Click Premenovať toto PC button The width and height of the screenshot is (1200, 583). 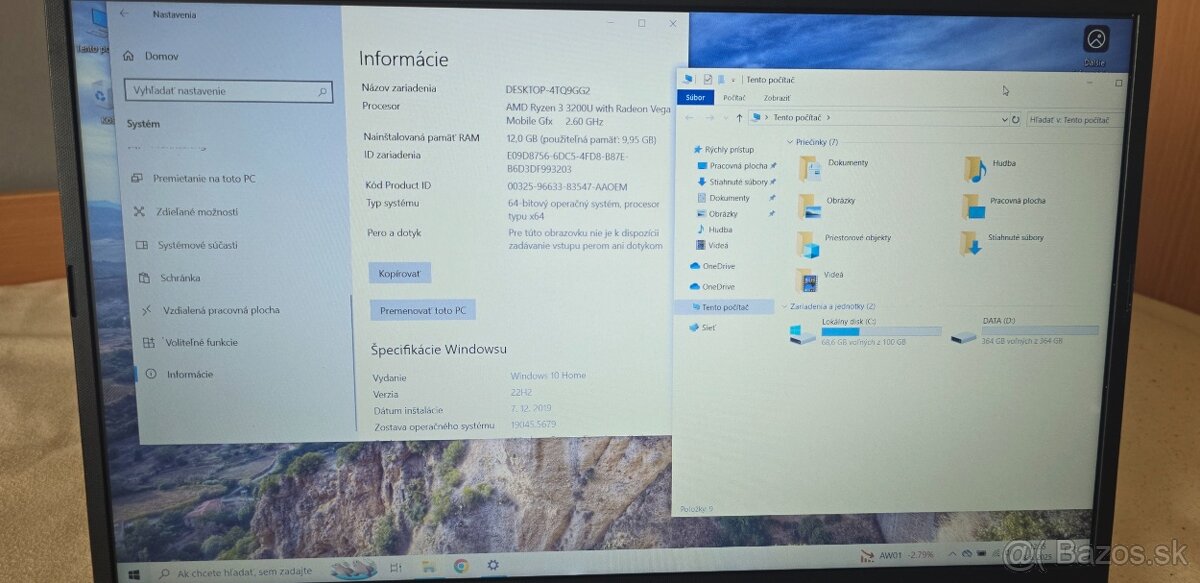tap(423, 310)
